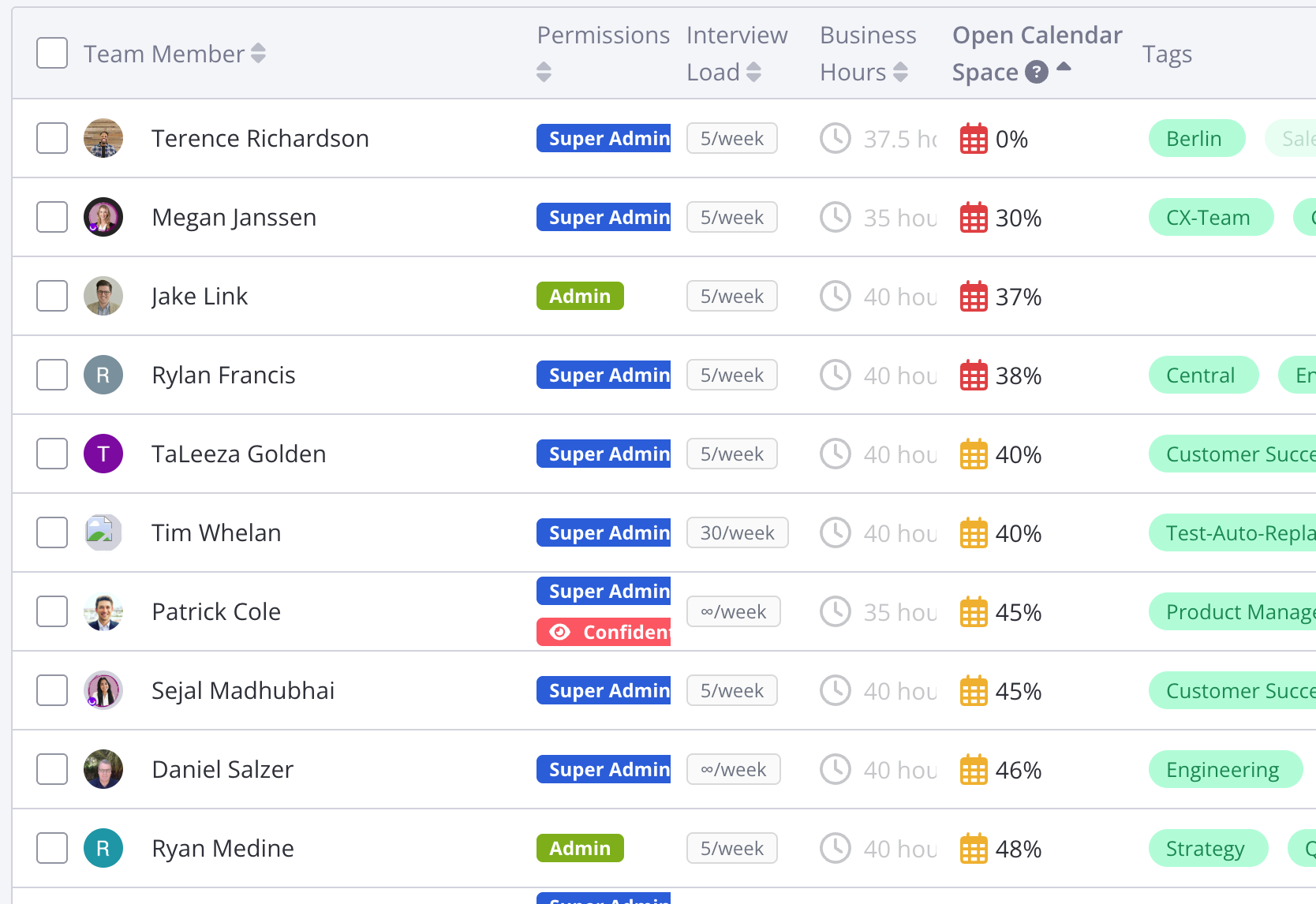Check the box beside Jake Link
The height and width of the screenshot is (904, 1316).
click(x=52, y=296)
